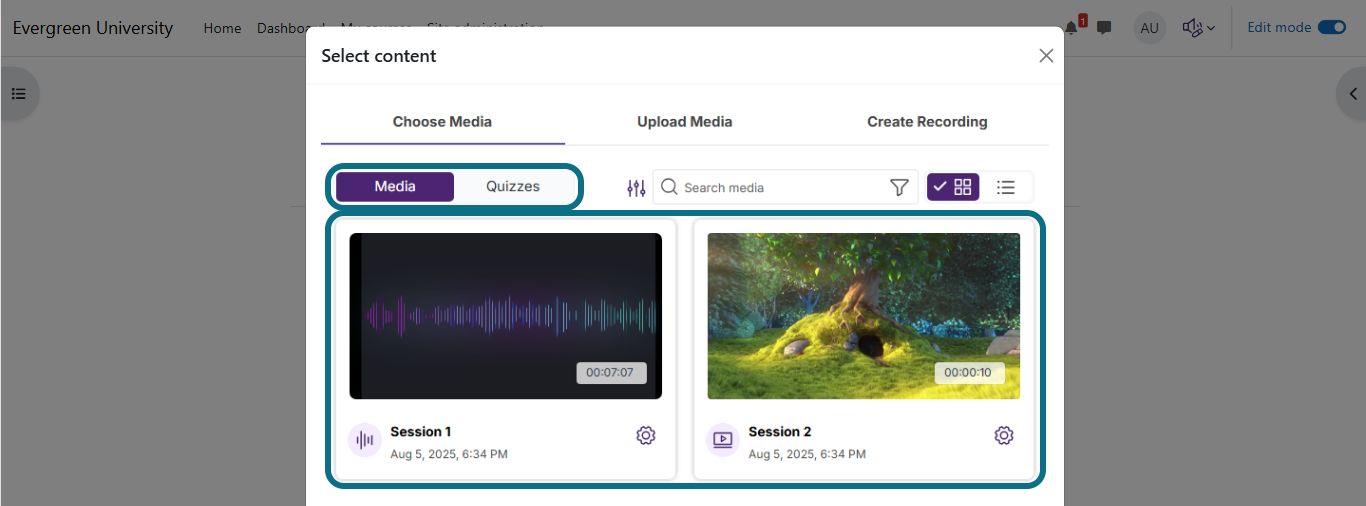This screenshot has width=1366, height=506.
Task: Expand the right block drawer chevron
Action: 1353,94
